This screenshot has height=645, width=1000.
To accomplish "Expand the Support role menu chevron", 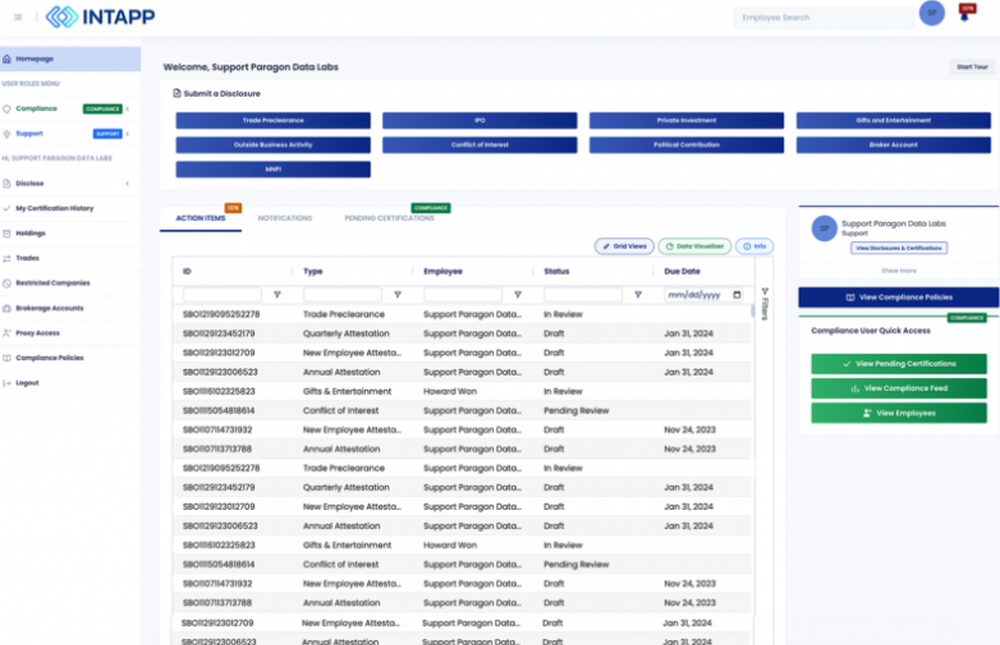I will tap(128, 134).
